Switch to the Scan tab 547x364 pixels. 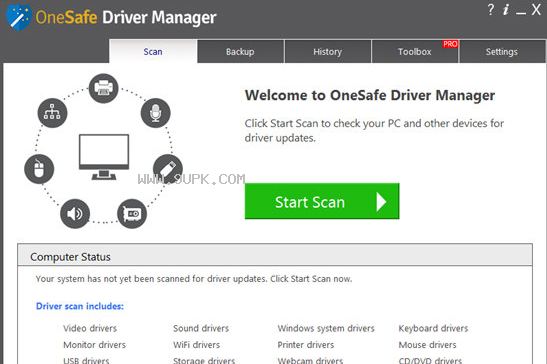(153, 51)
